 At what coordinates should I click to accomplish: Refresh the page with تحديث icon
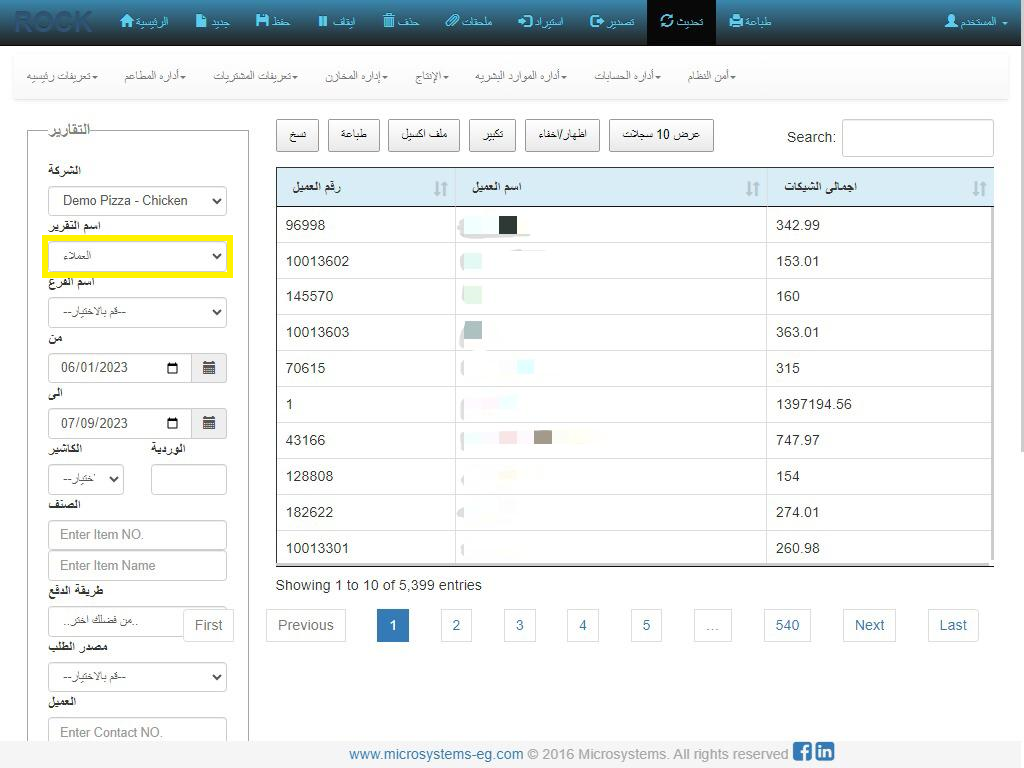tap(667, 21)
